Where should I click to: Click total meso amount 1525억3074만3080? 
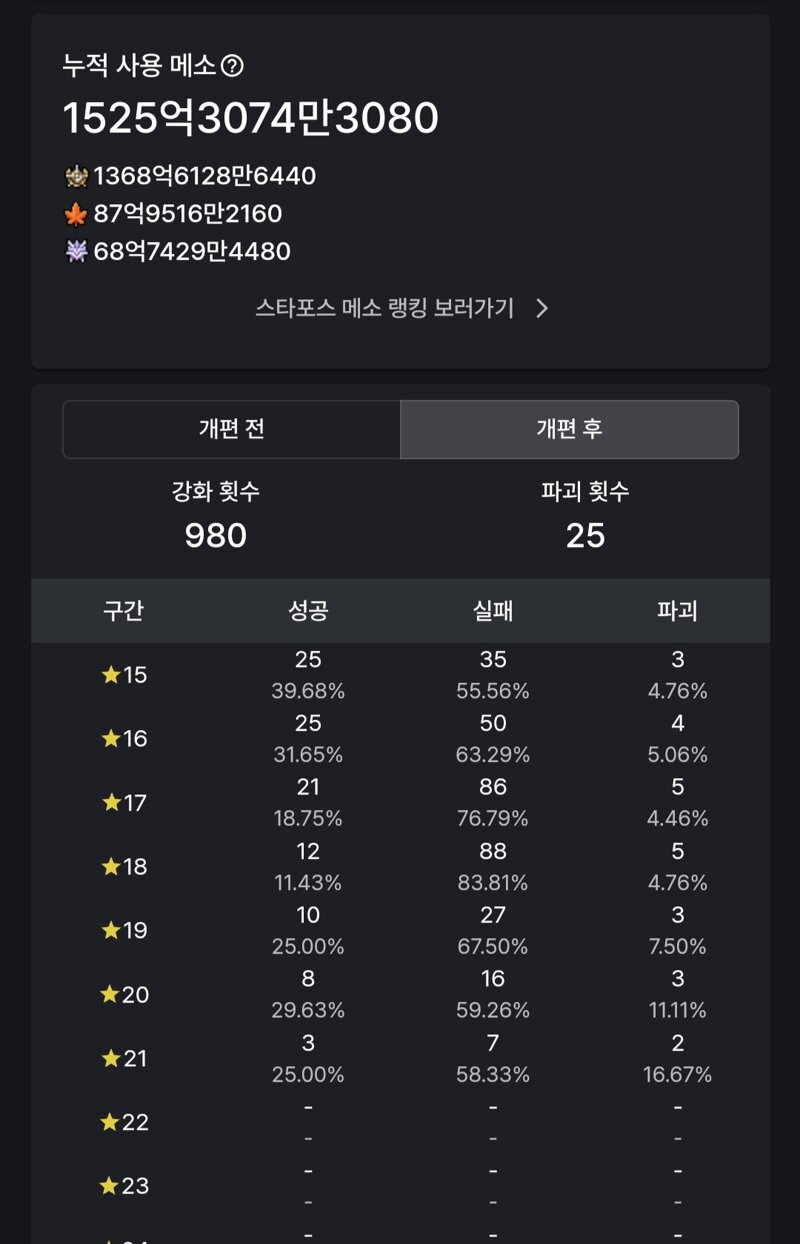pos(251,118)
